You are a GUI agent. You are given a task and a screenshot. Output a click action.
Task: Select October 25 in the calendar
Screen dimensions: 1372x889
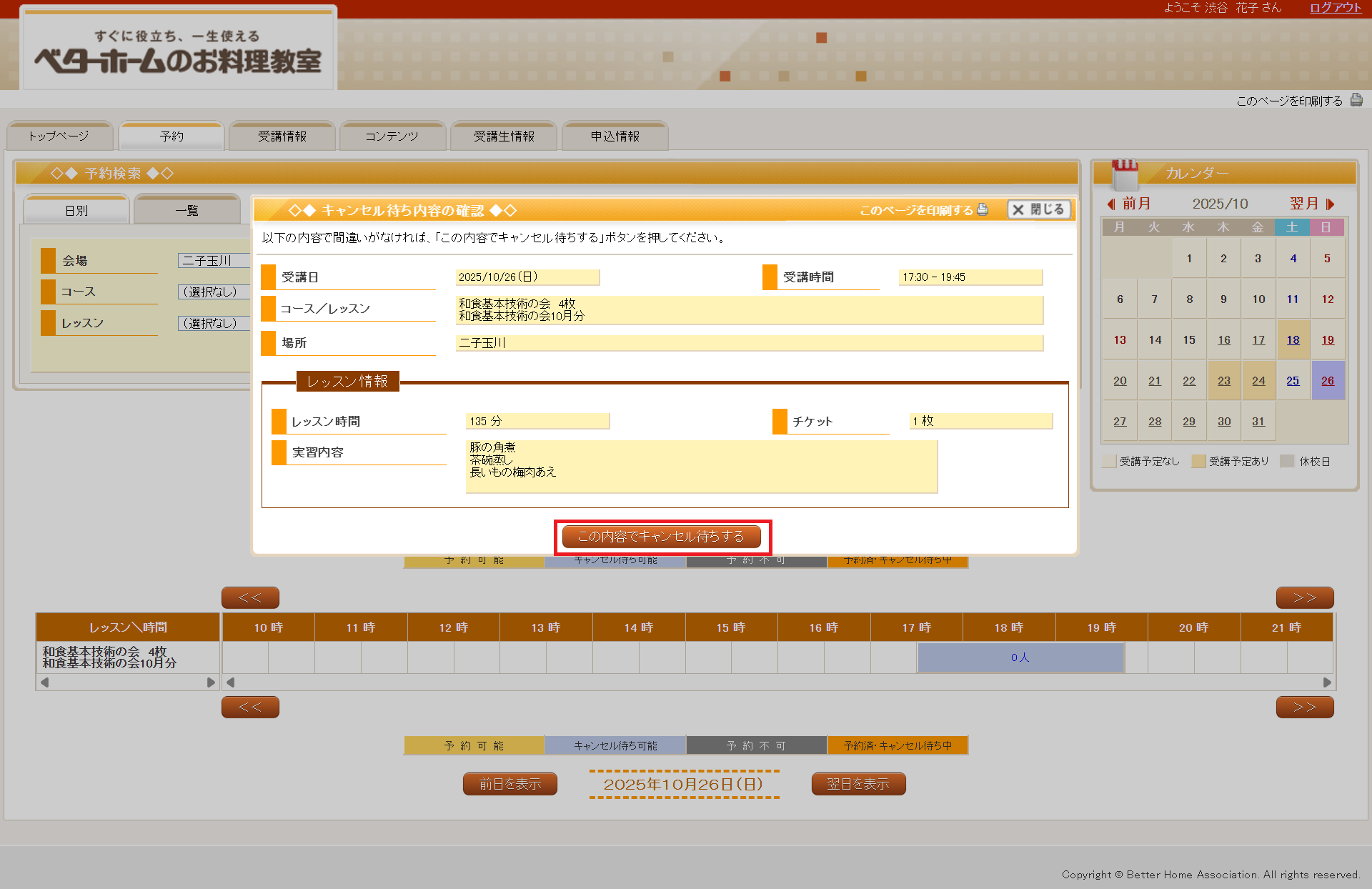[x=1293, y=381]
